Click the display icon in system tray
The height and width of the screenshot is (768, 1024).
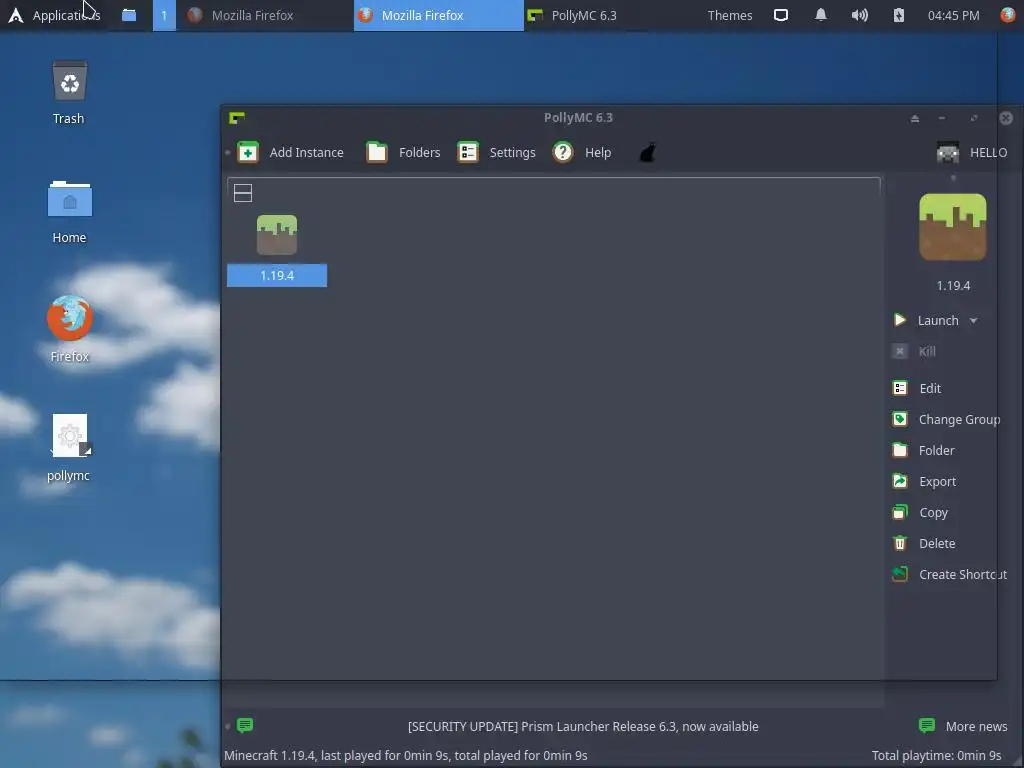tap(780, 15)
